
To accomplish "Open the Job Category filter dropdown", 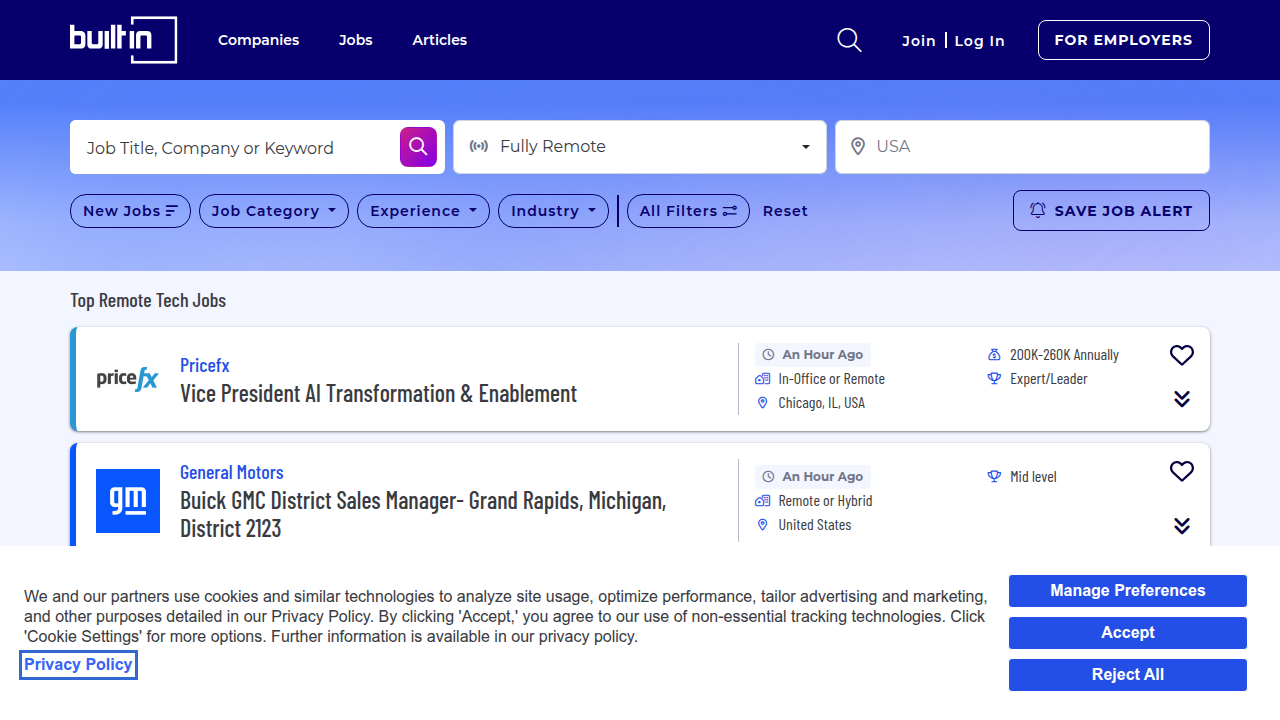I will click(x=274, y=211).
